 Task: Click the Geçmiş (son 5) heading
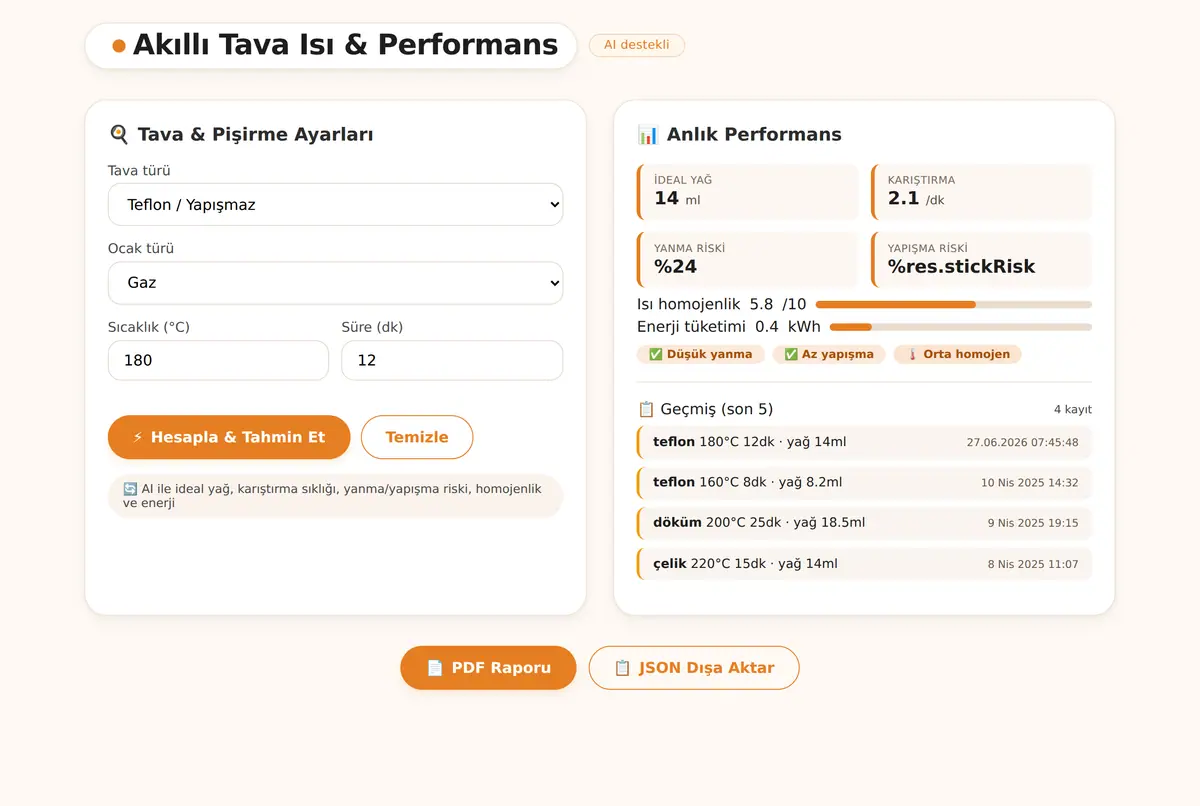(x=717, y=409)
